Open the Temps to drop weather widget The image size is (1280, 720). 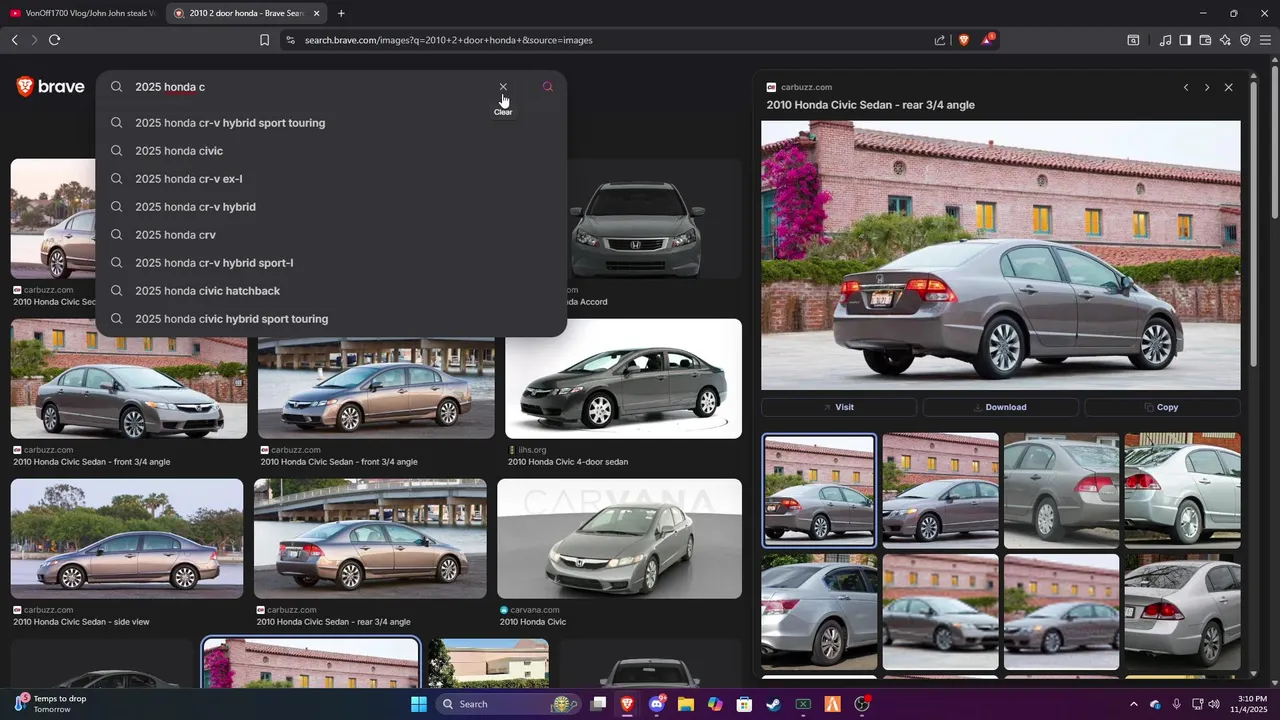[x=52, y=704]
